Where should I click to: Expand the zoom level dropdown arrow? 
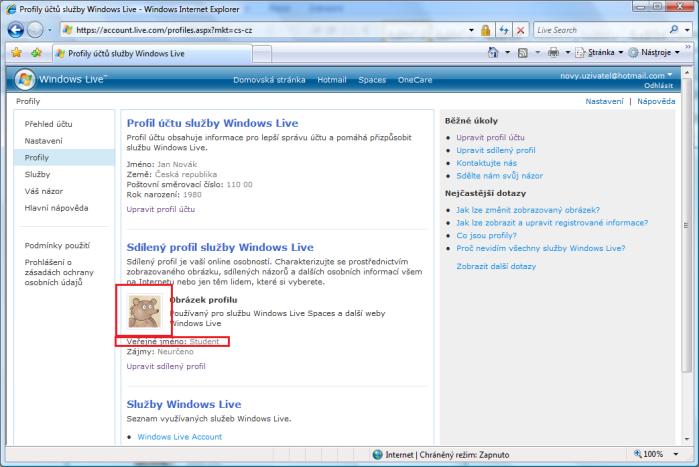pos(676,454)
